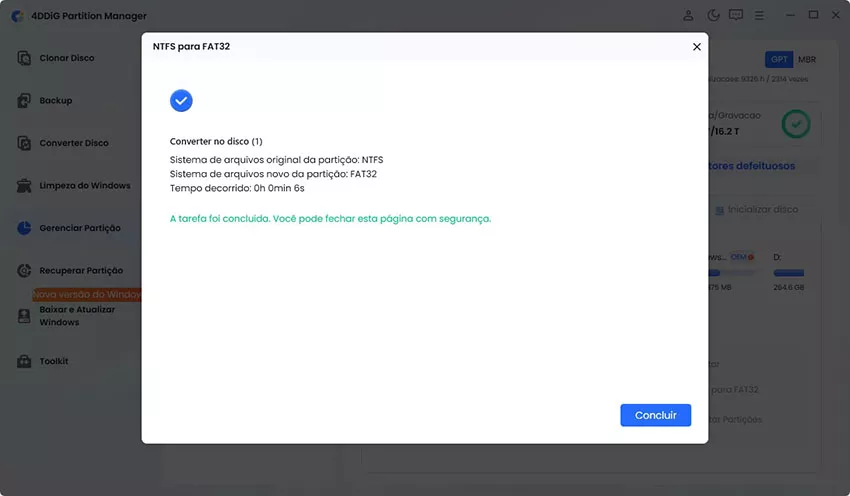Open the hamburger menu icon
850x496 pixels.
coord(759,16)
